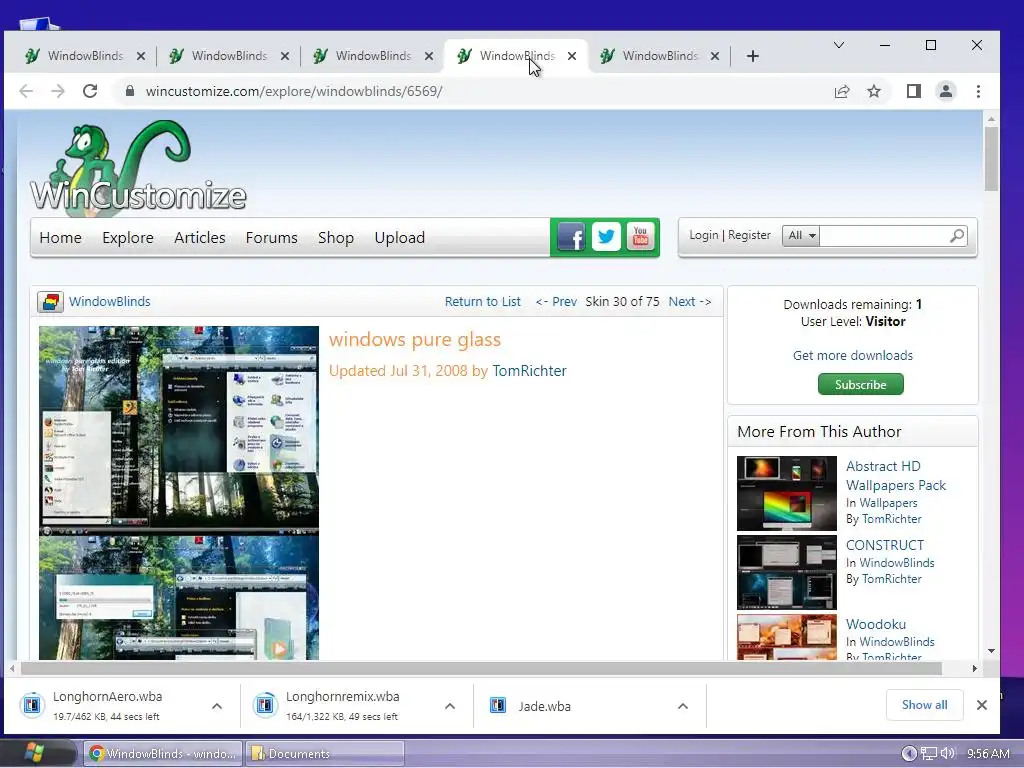The width and height of the screenshot is (1024, 768).
Task: Share this page using the share icon
Action: [x=842, y=91]
